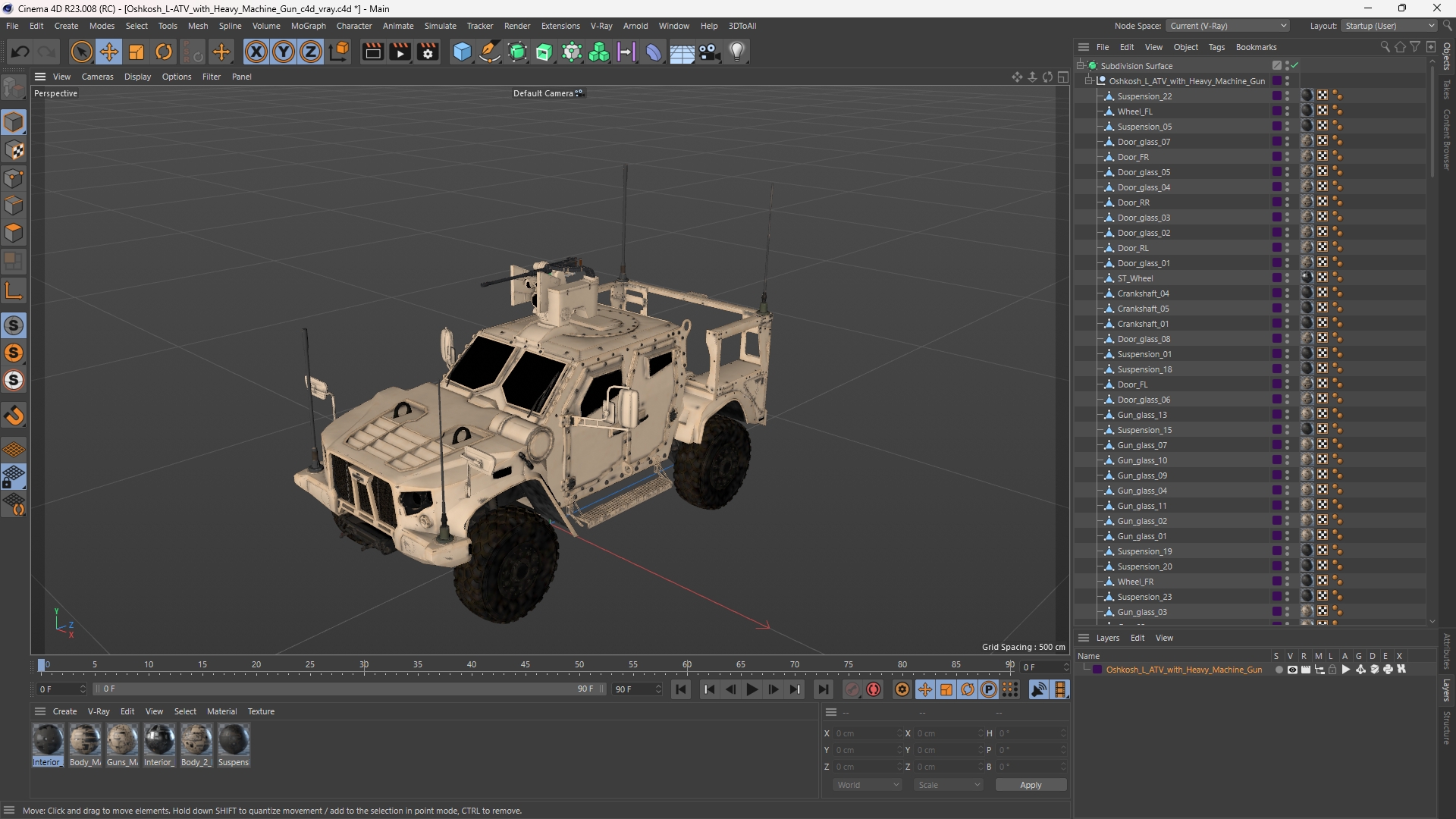Enable record active objects key button
The image size is (1456, 819).
(x=852, y=689)
